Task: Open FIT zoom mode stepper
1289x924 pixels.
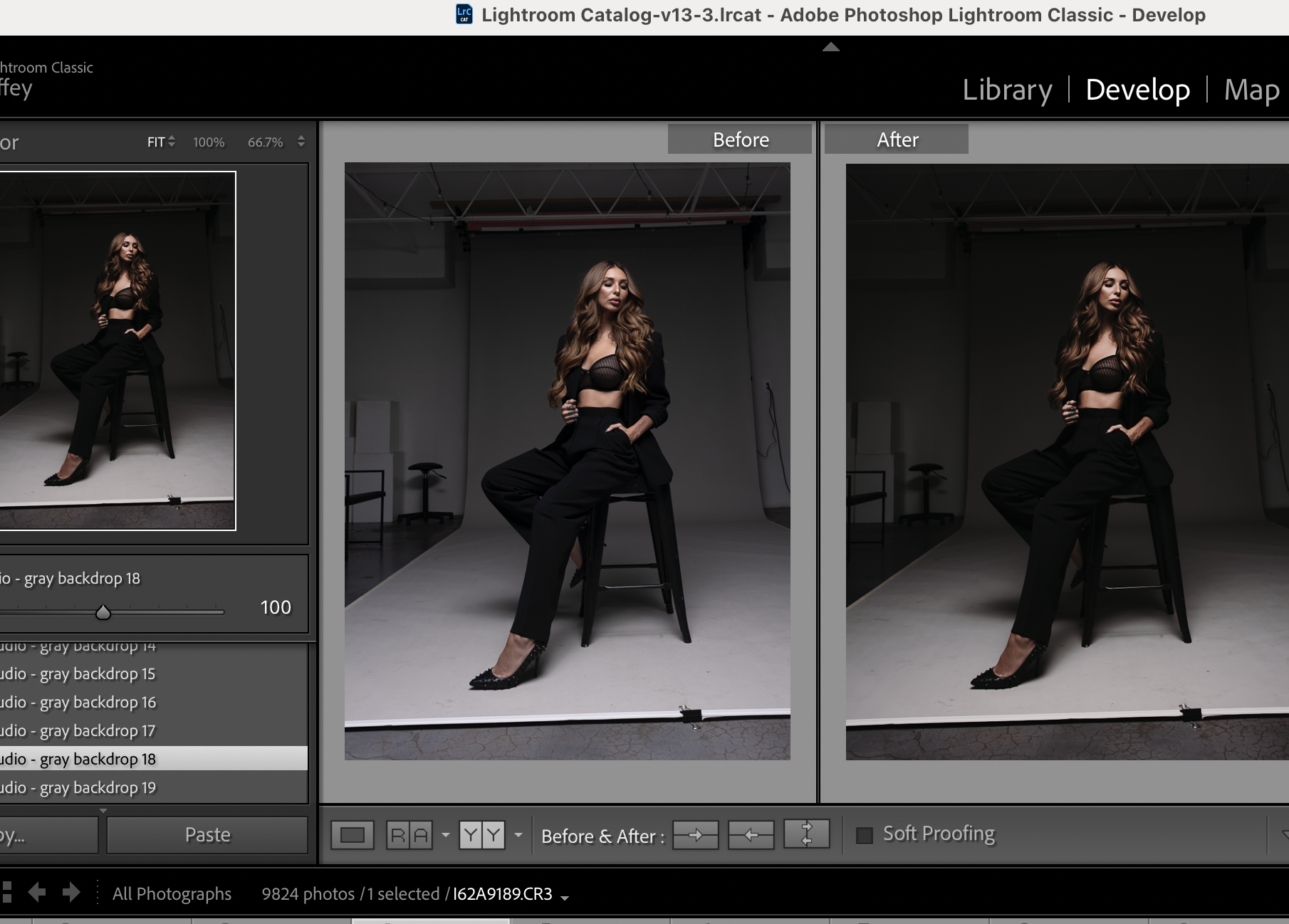Action: coord(171,142)
